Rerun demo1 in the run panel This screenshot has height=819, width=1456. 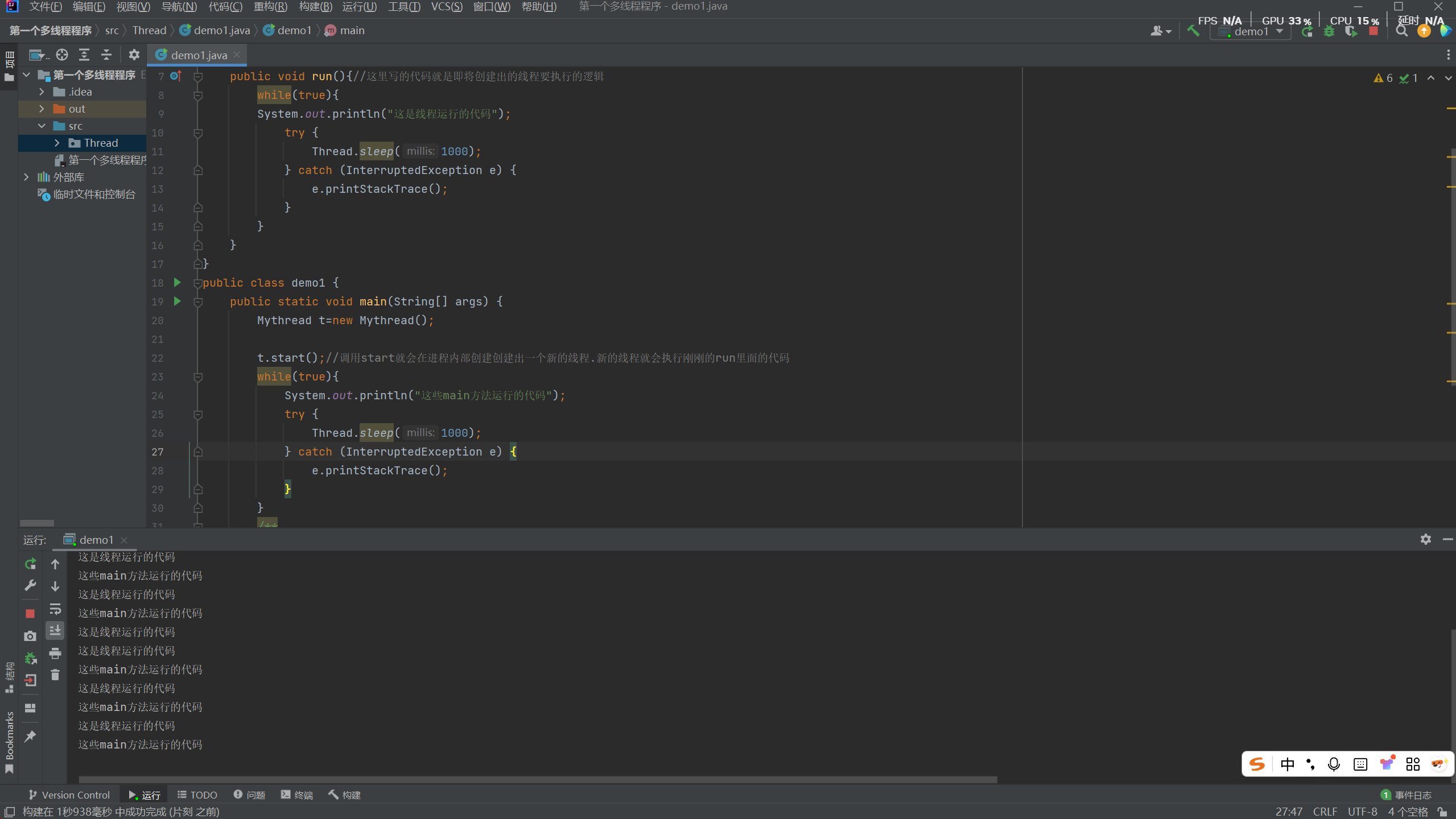[x=30, y=564]
